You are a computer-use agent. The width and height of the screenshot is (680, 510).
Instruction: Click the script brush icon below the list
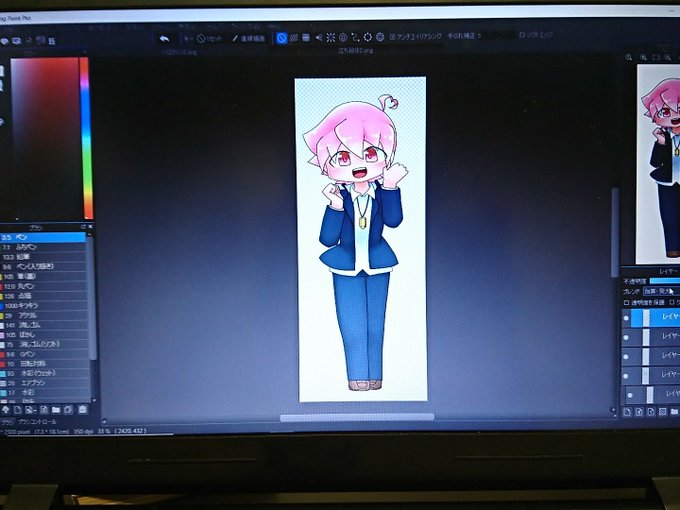44,409
